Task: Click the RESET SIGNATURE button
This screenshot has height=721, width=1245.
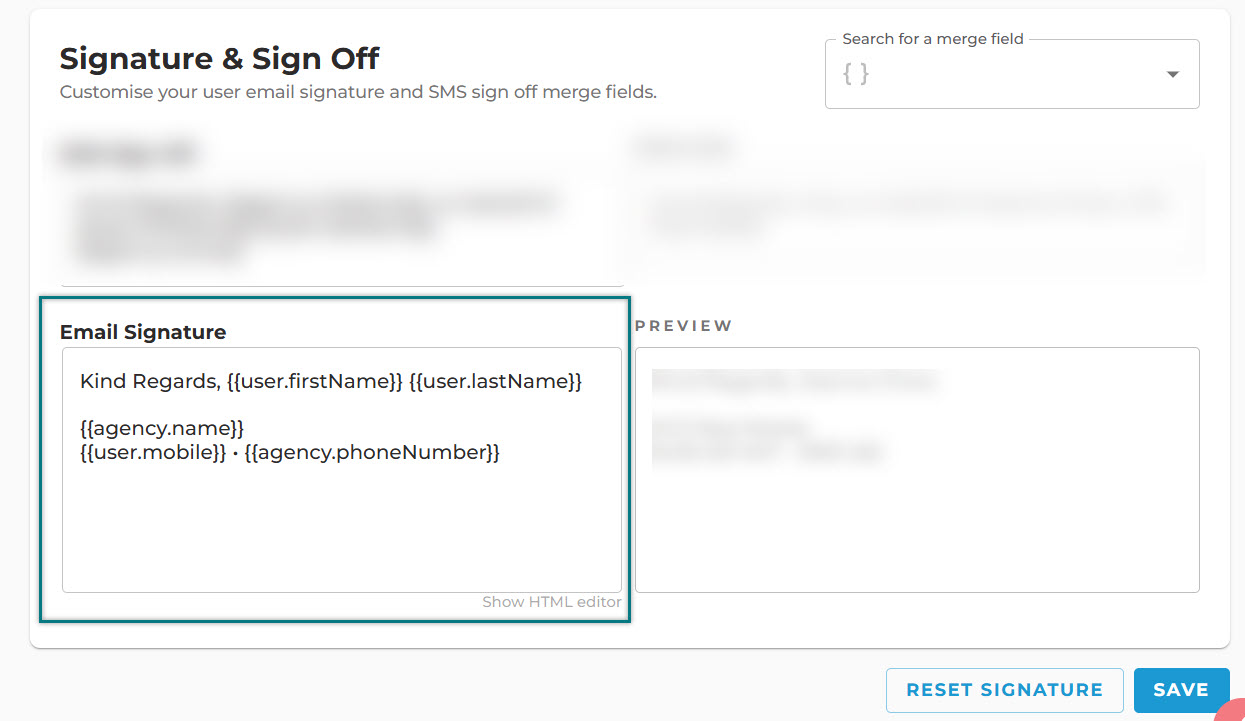Action: tap(1004, 690)
